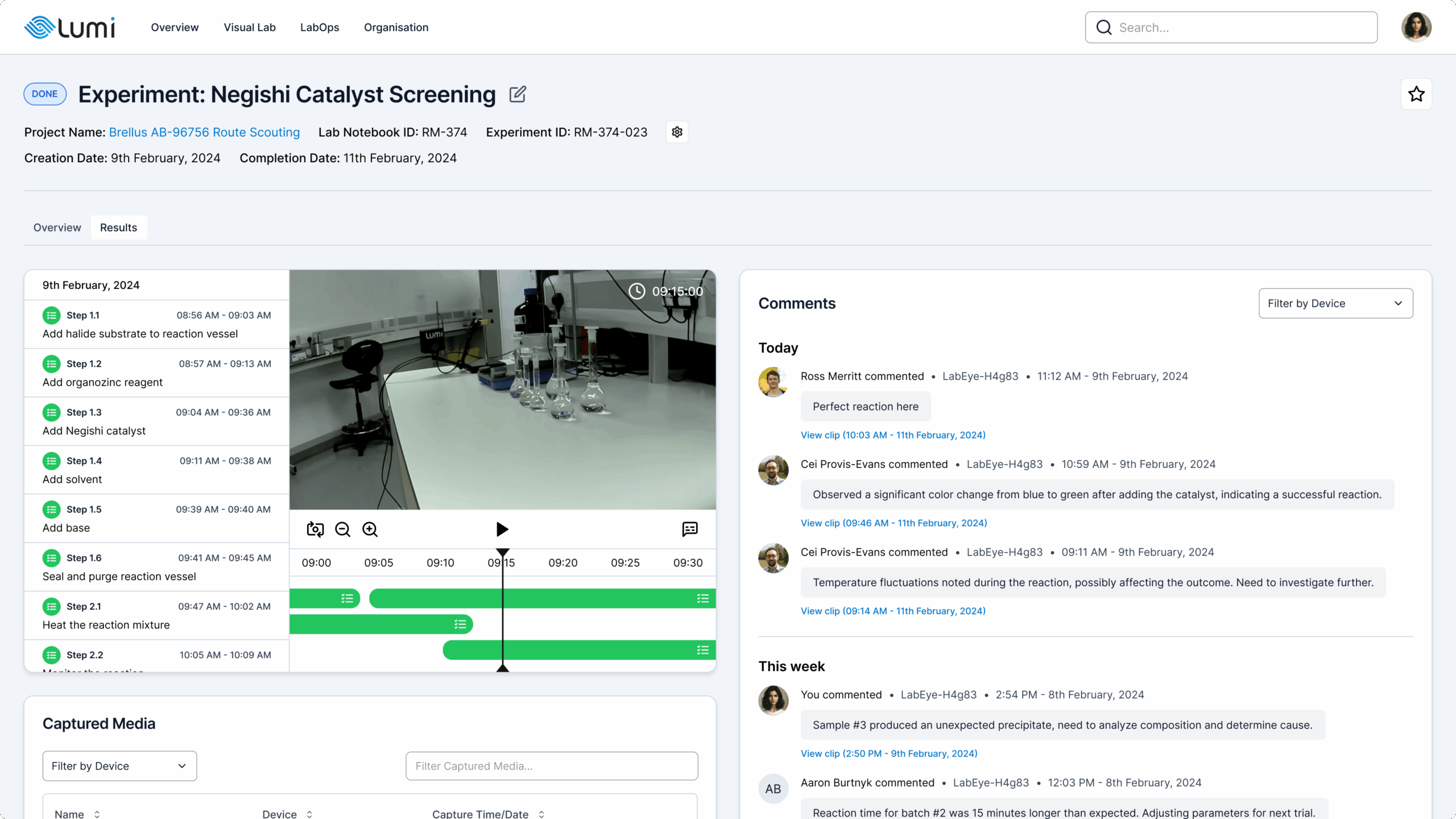Image resolution: width=1456 pixels, height=819 pixels.
Task: Click the Step 2.1 list icon
Action: click(x=52, y=606)
